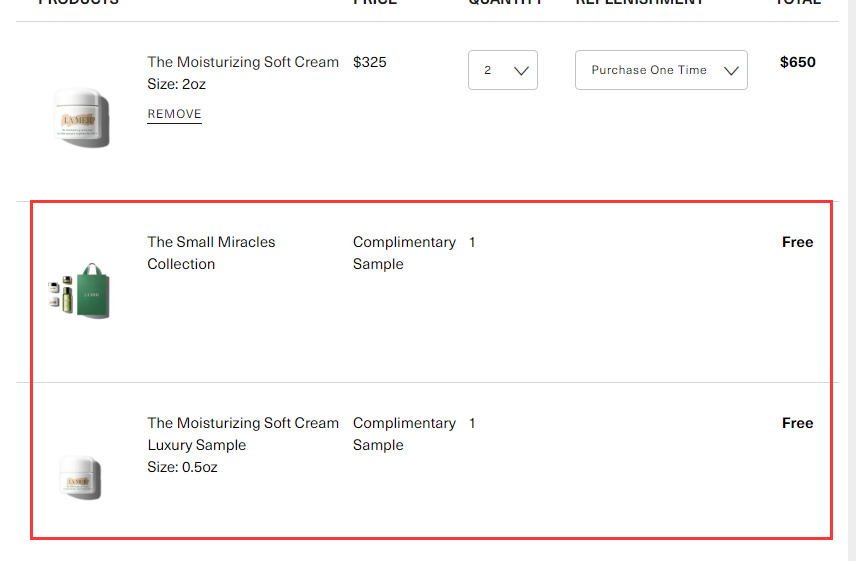856x561 pixels.
Task: Click the Moisturizing Soft Cream 2oz jar image
Action: tap(81, 117)
